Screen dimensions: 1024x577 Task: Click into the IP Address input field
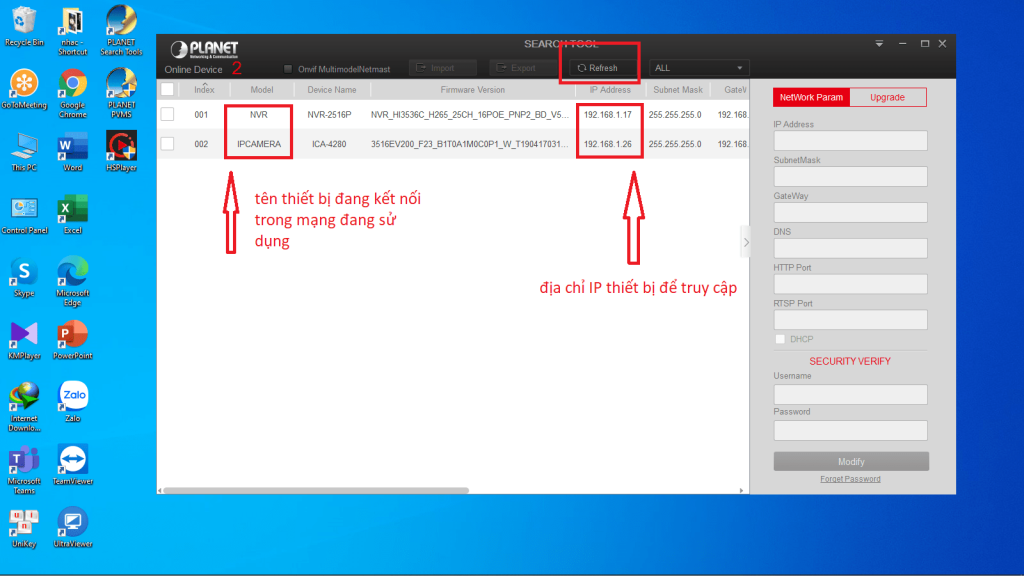tap(850, 140)
